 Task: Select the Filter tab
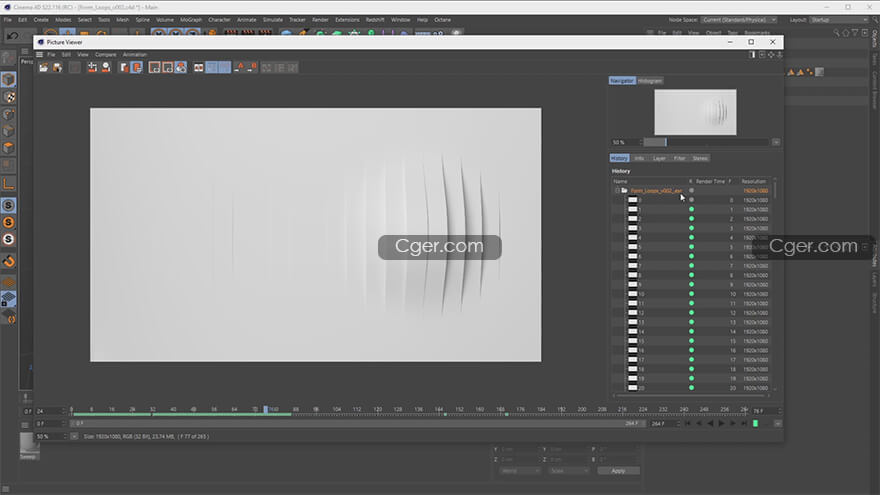(x=680, y=158)
